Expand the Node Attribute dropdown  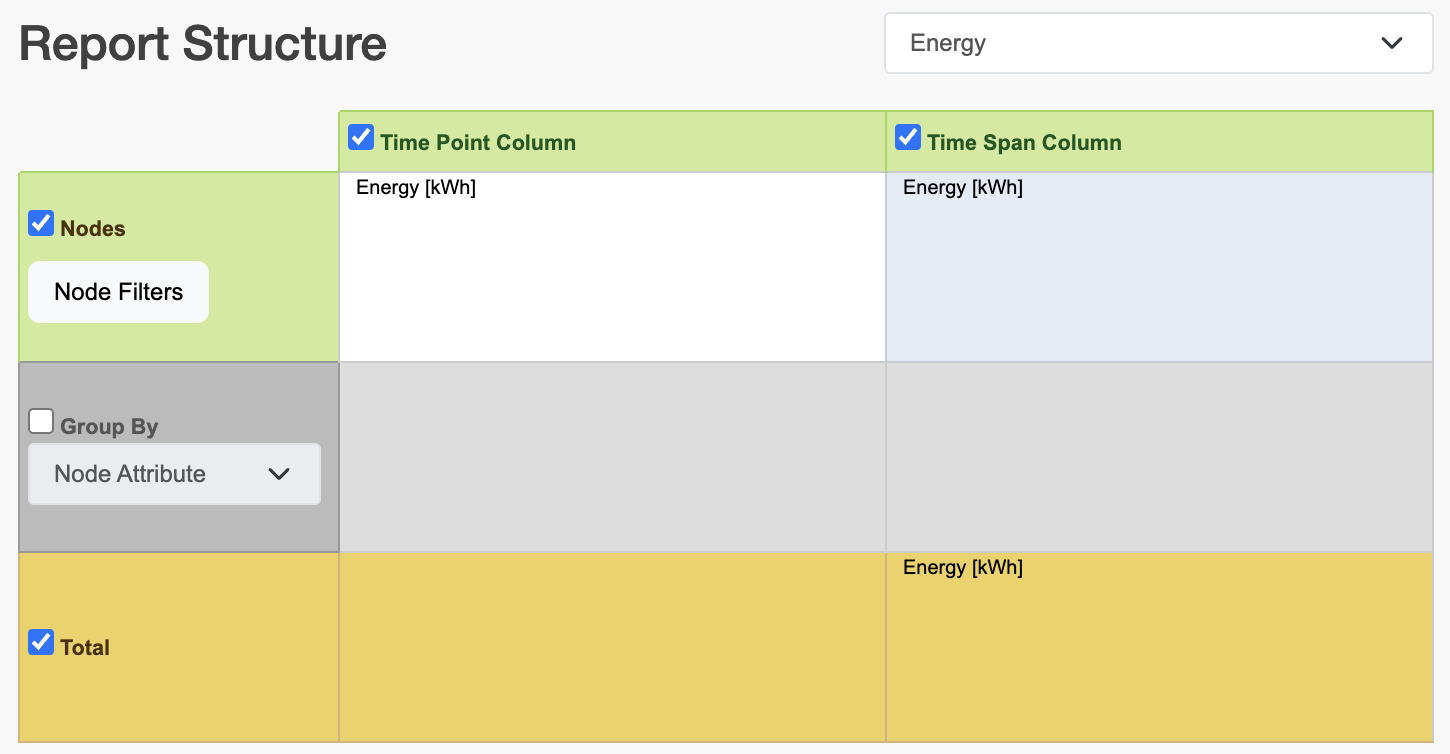pos(174,474)
